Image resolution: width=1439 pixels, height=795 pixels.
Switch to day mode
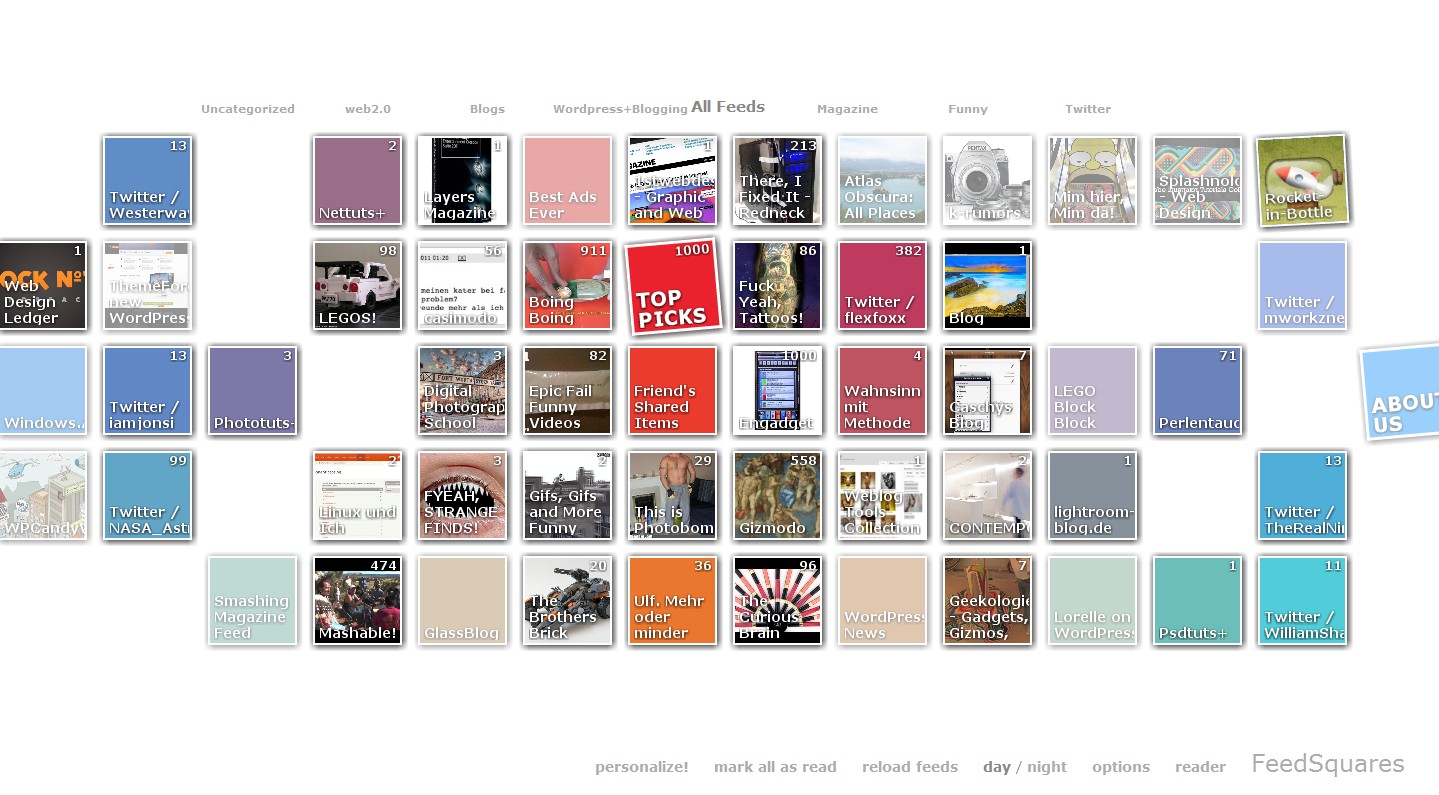click(x=996, y=767)
